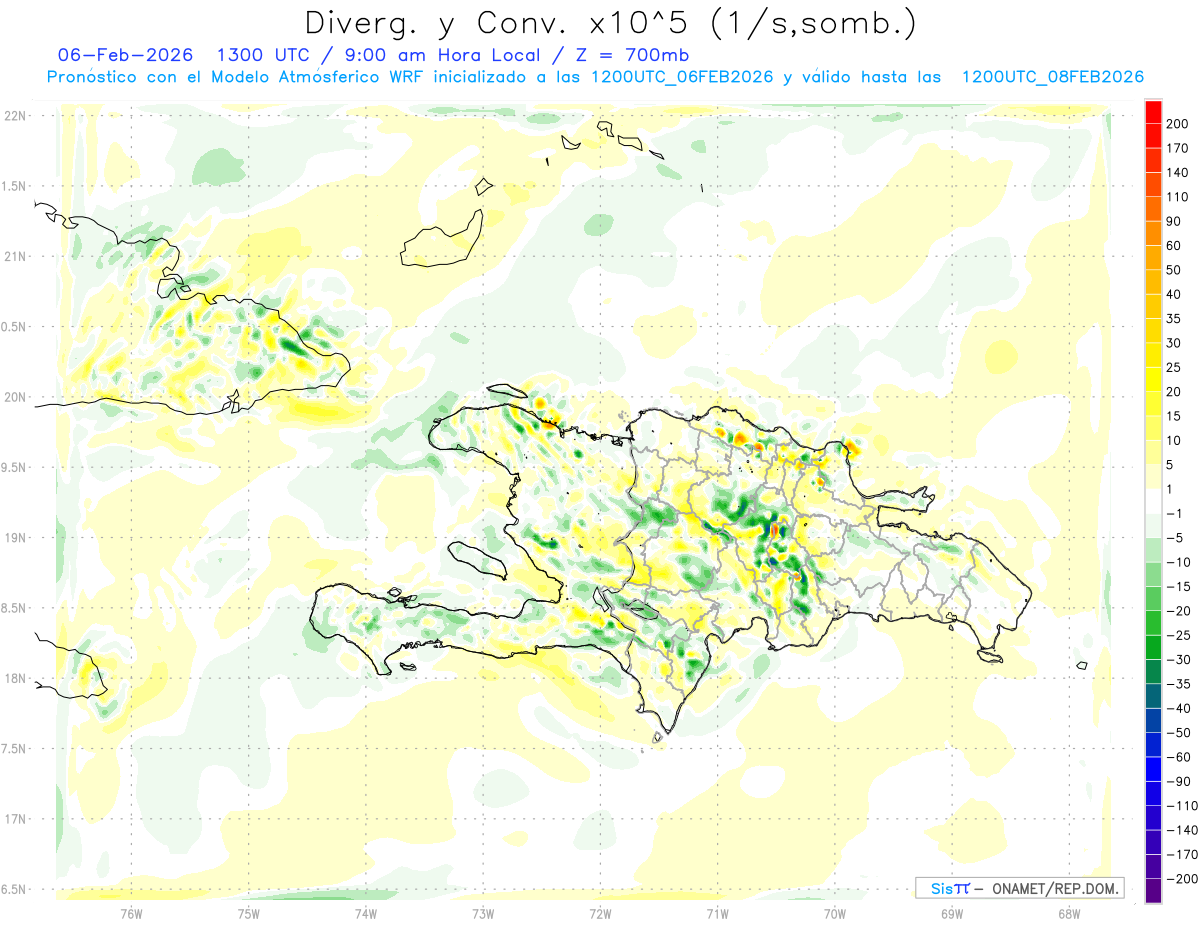Viewport: 1200px width, 927px height.
Task: Click the 200 value at colorbar top
Action: 1177,124
